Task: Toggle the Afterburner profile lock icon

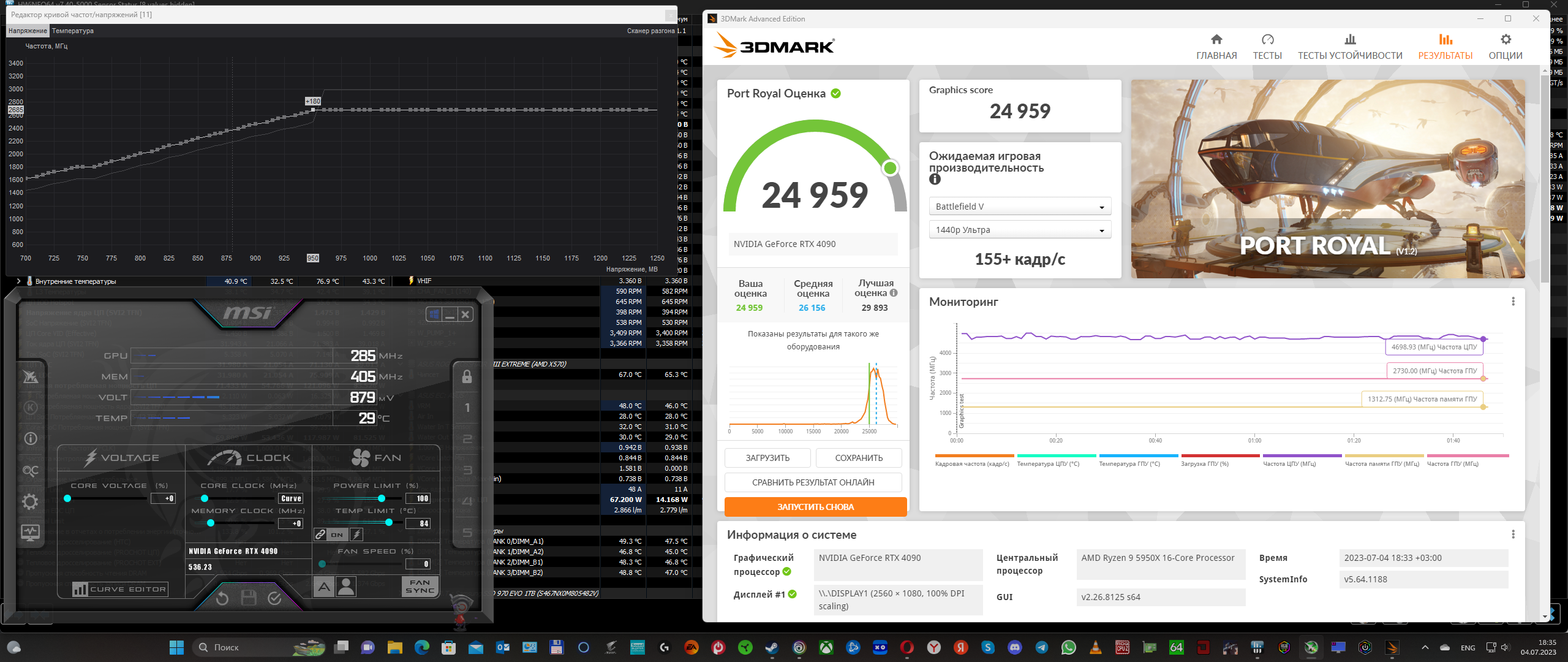Action: 467,376
